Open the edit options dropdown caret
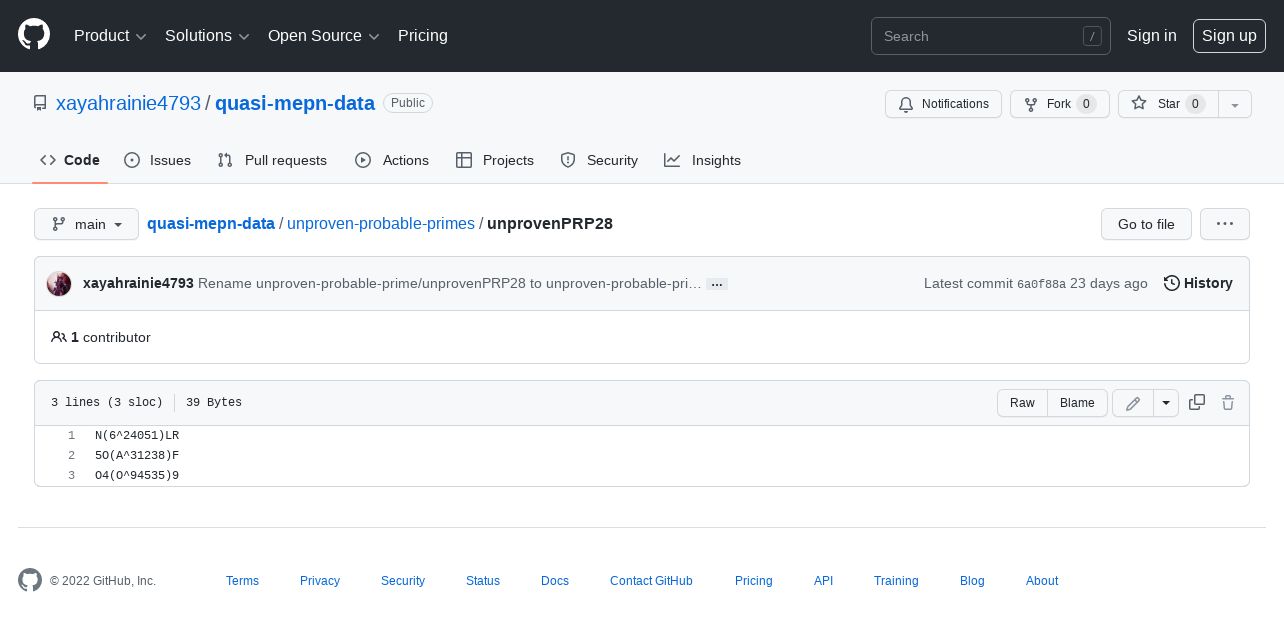Viewport: 1284px width, 642px height. 1166,403
